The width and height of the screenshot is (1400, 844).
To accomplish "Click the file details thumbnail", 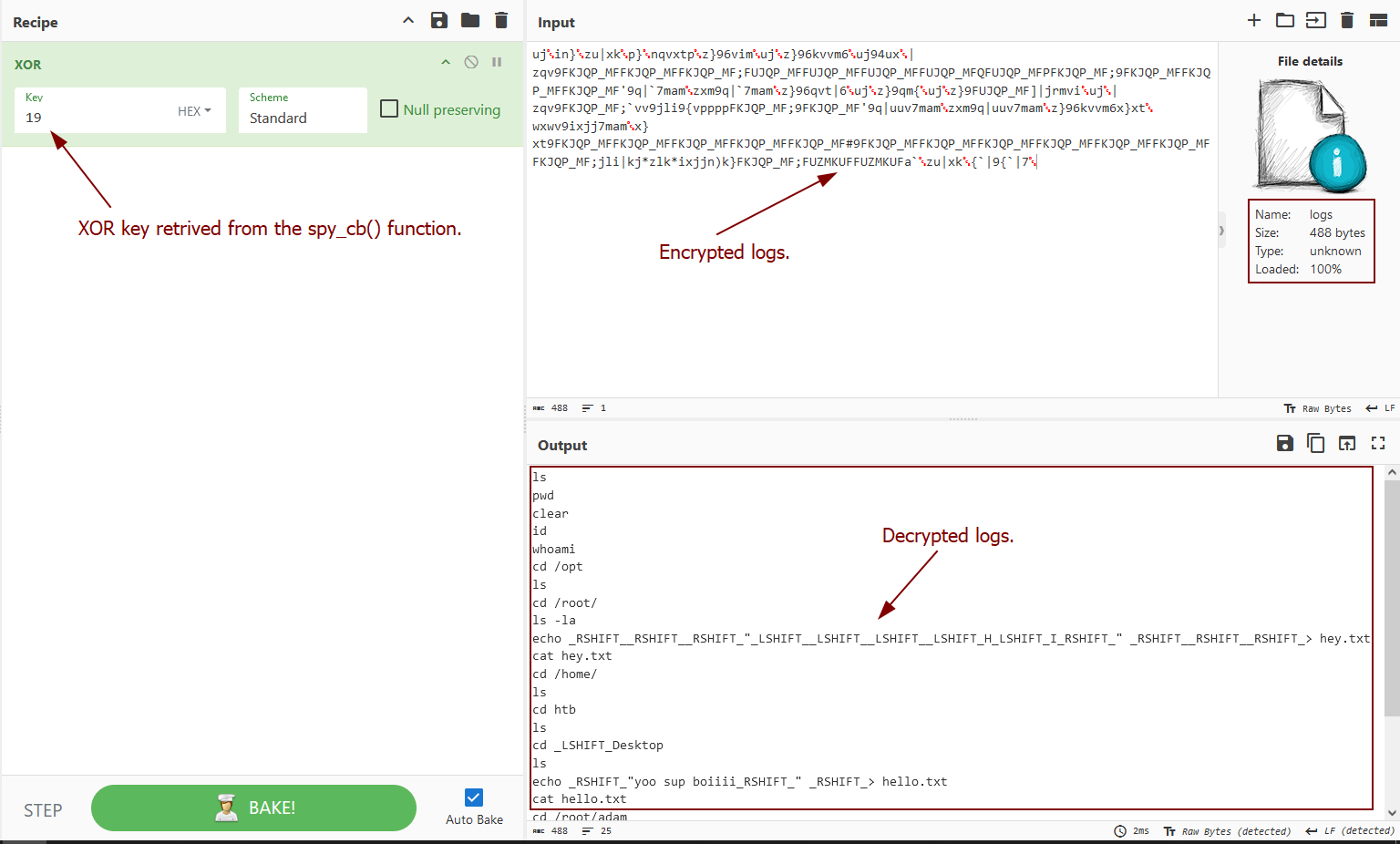I will pos(1311,135).
